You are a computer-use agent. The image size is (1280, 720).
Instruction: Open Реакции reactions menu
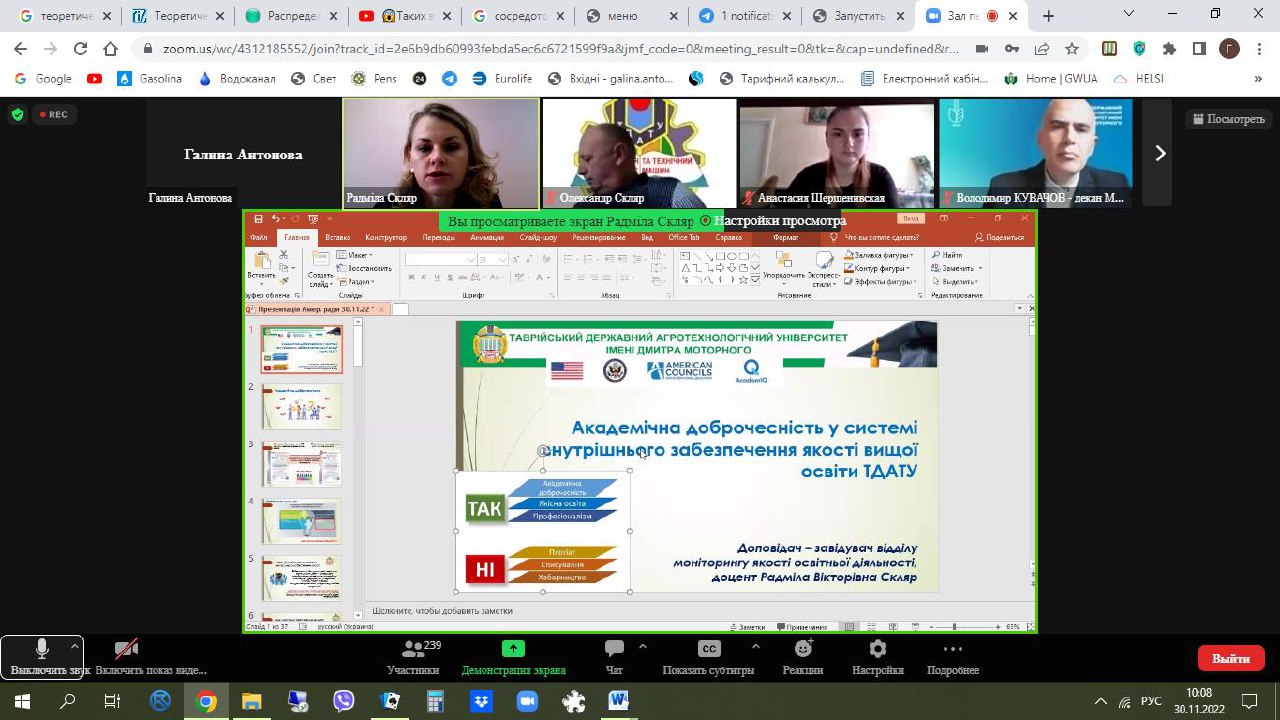[x=802, y=657]
